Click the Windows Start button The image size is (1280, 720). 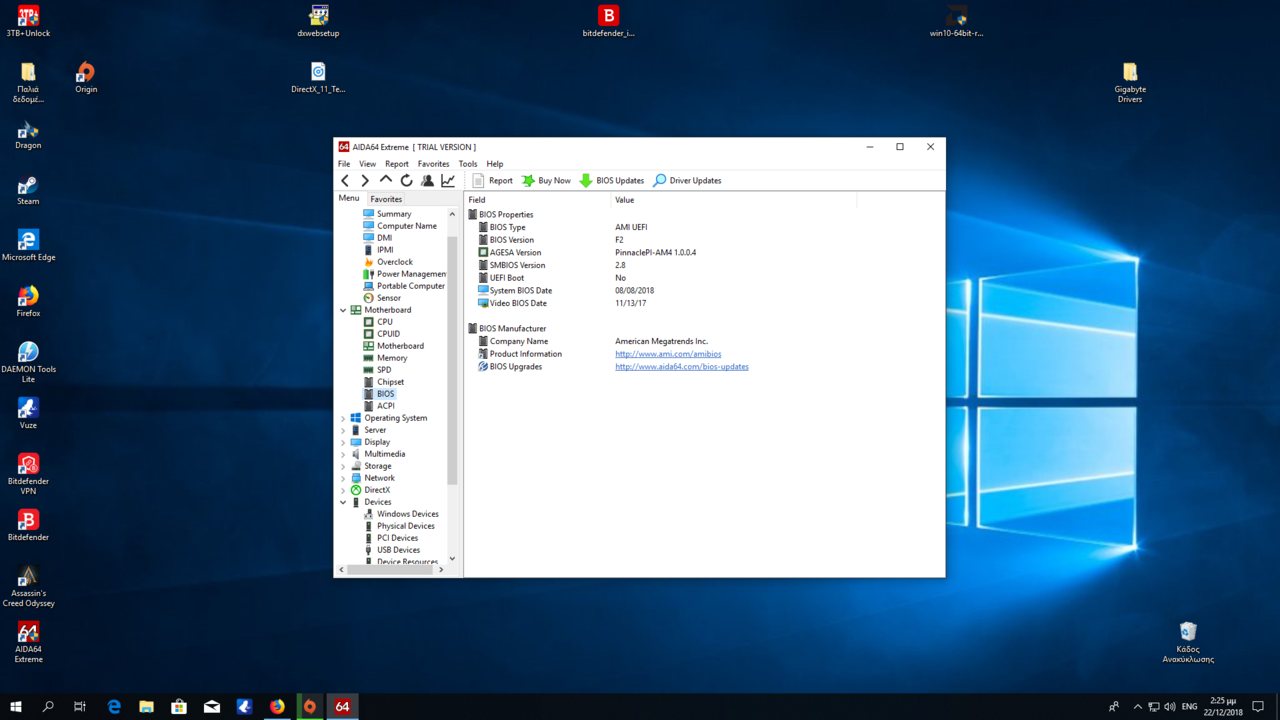(x=16, y=706)
